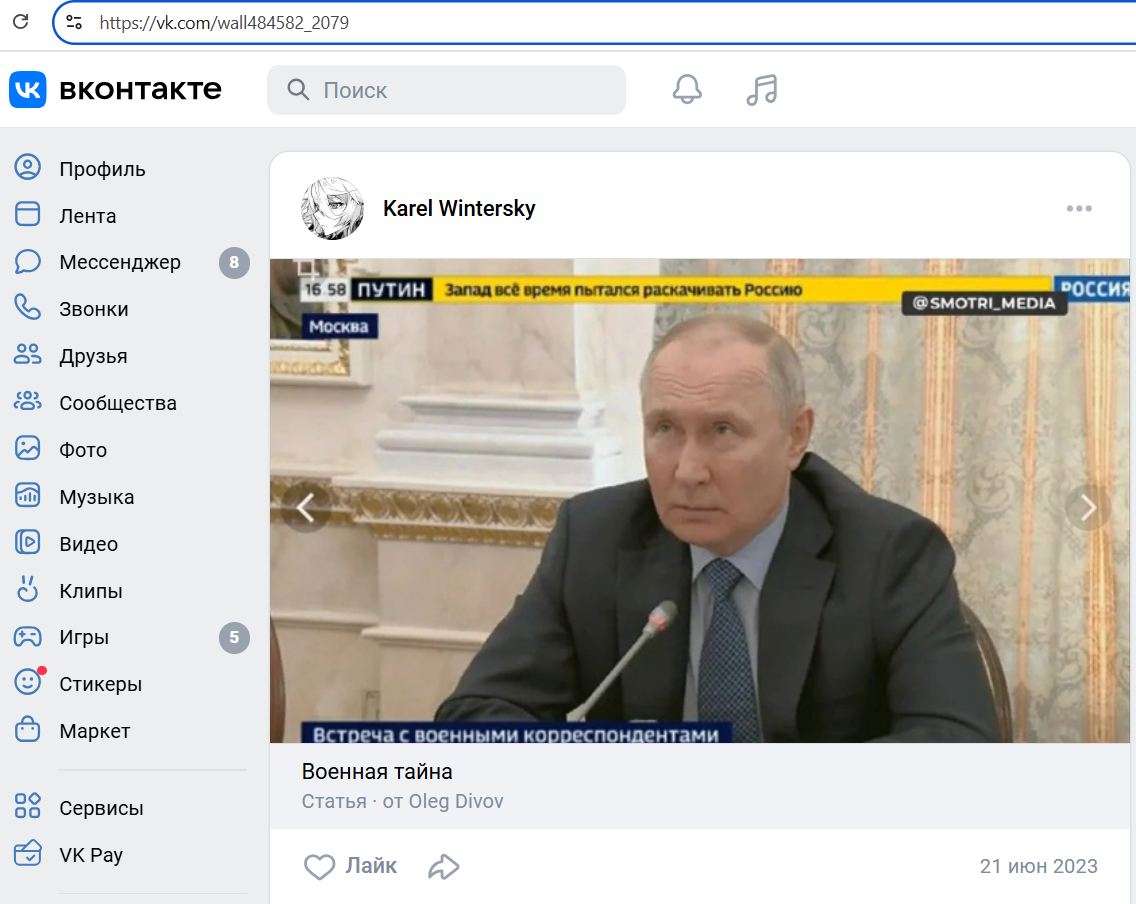Click the Маркет bag icon
This screenshot has width=1136, height=904.
pyautogui.click(x=28, y=730)
